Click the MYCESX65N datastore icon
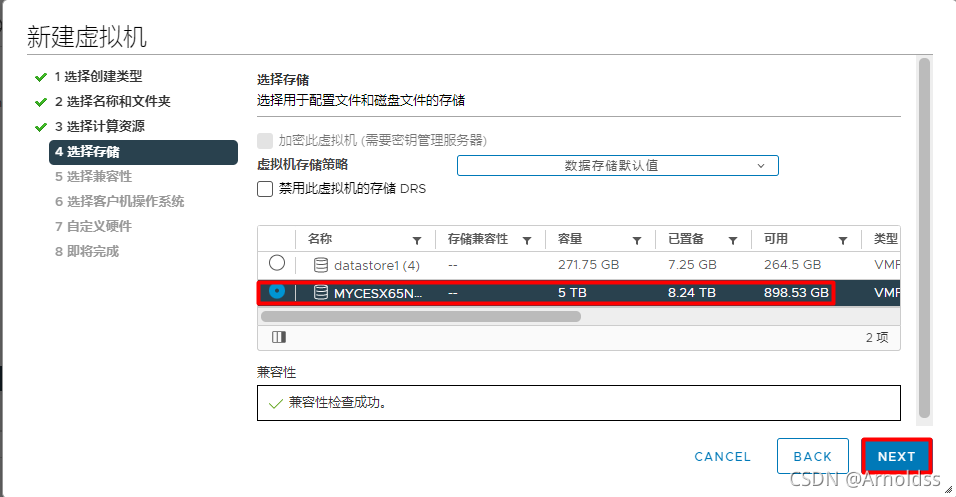 point(321,293)
